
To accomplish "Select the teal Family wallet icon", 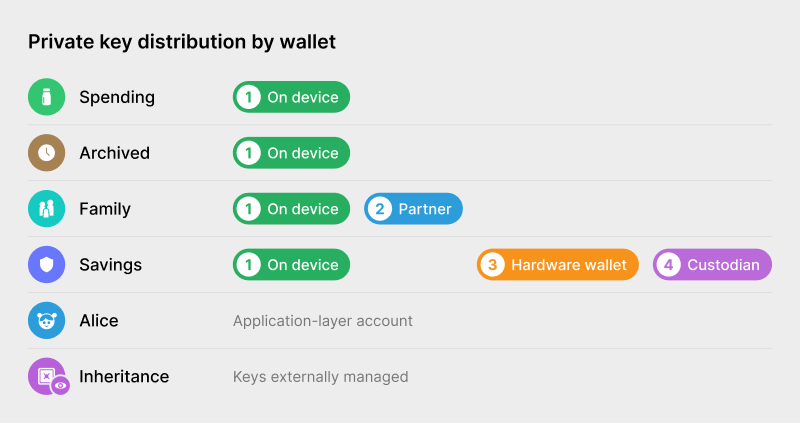I will click(46, 209).
